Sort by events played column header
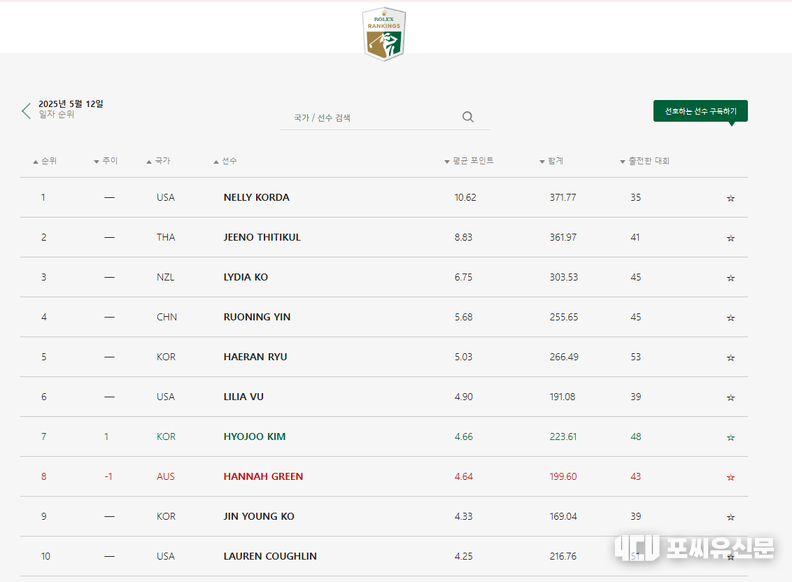This screenshot has height=582, width=792. tap(645, 161)
